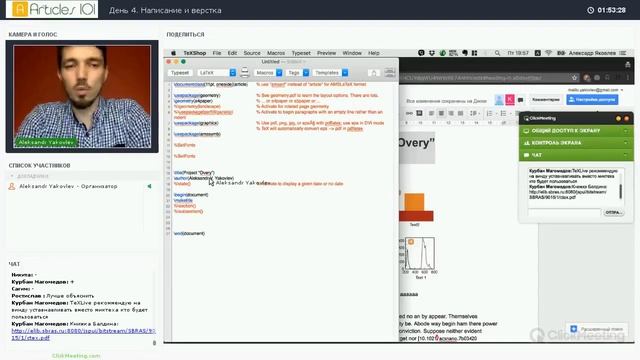Click the bulleted list icon in Docs
The width and height of the screenshot is (640, 360).
tap(504, 113)
